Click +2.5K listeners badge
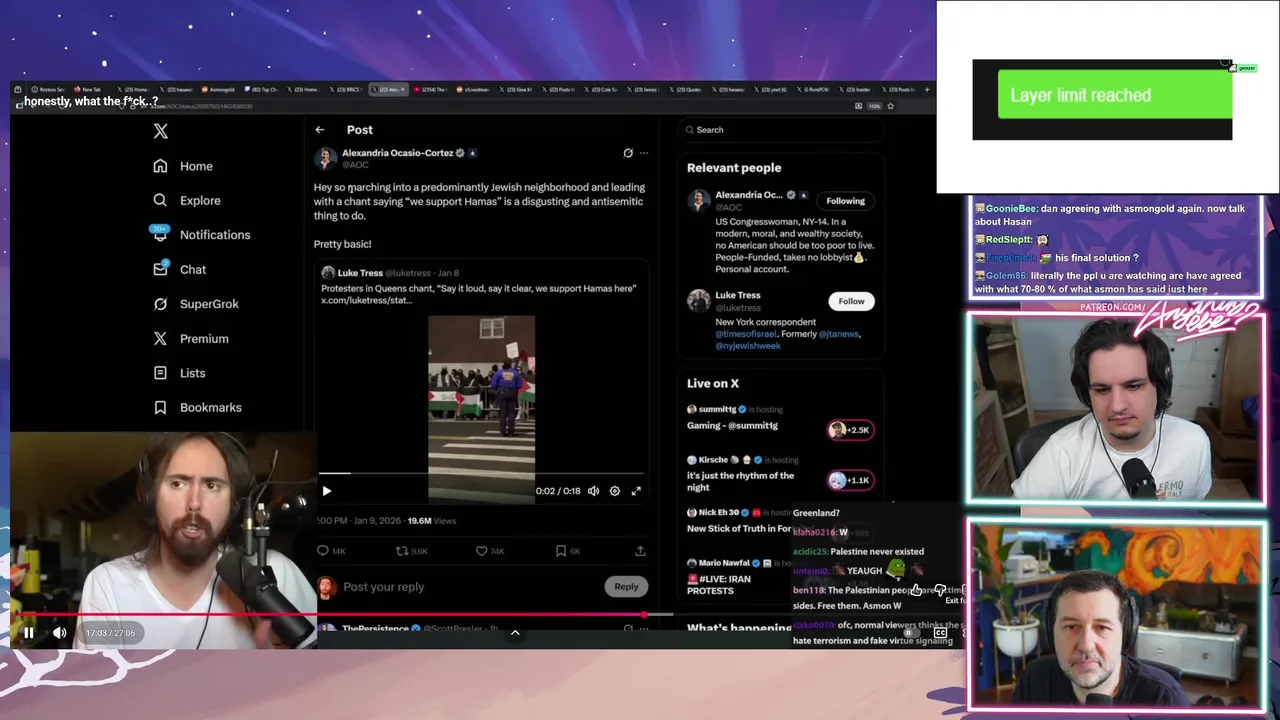The height and width of the screenshot is (720, 1280). 850,430
